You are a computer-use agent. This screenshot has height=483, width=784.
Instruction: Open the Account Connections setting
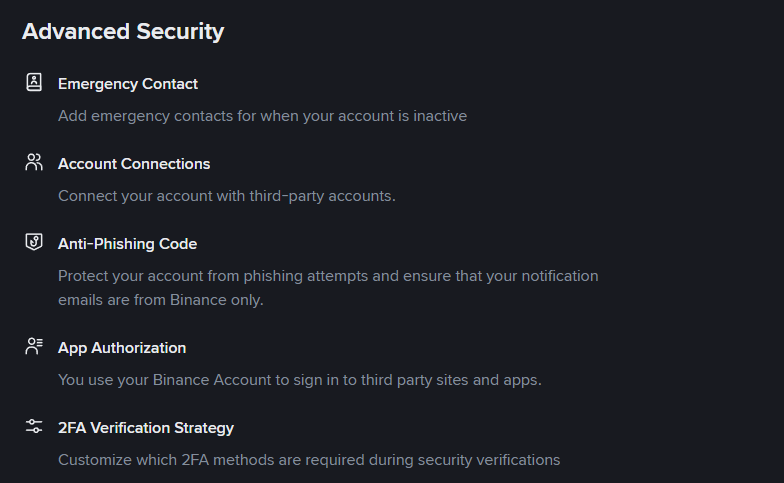coord(133,164)
